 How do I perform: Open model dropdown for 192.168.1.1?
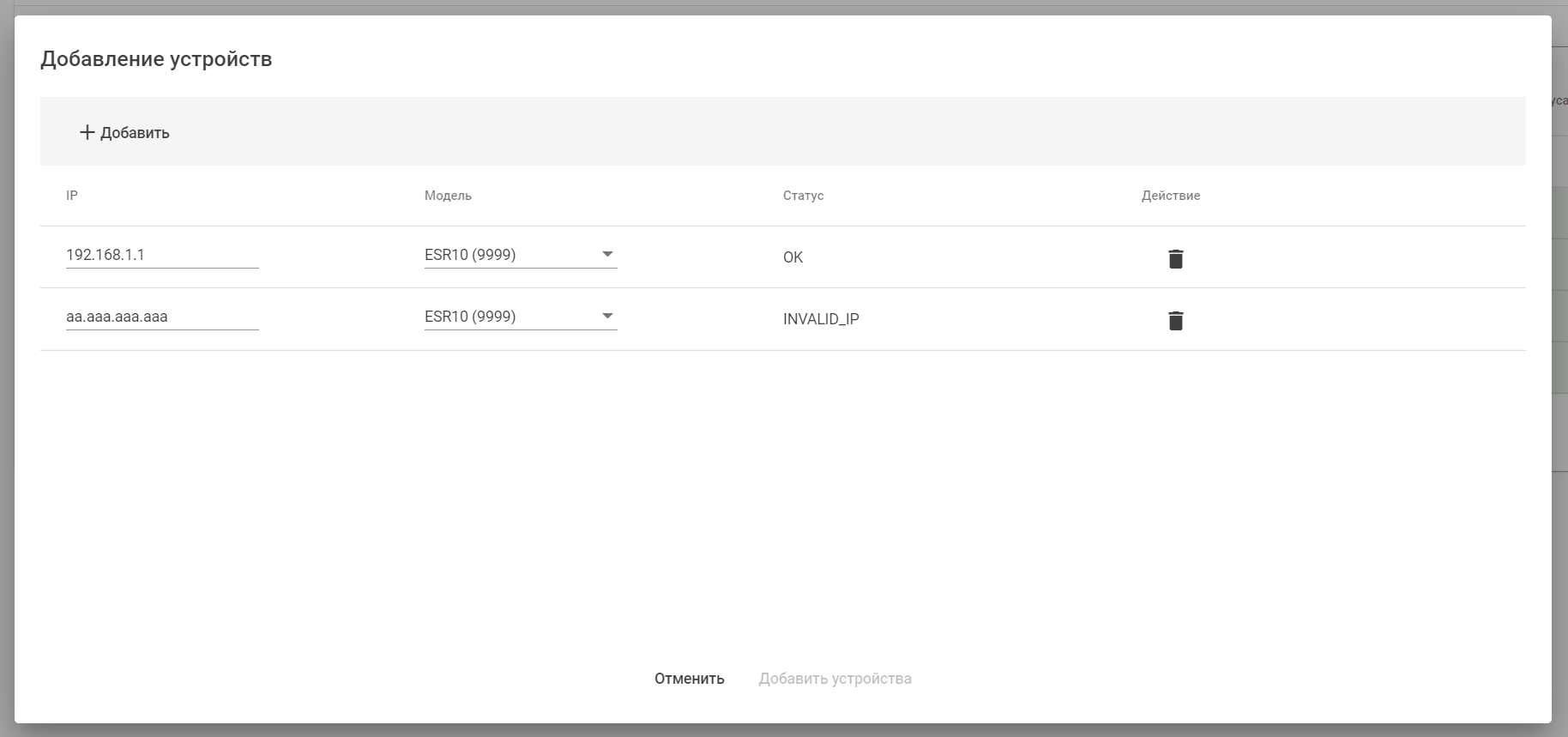click(x=520, y=255)
